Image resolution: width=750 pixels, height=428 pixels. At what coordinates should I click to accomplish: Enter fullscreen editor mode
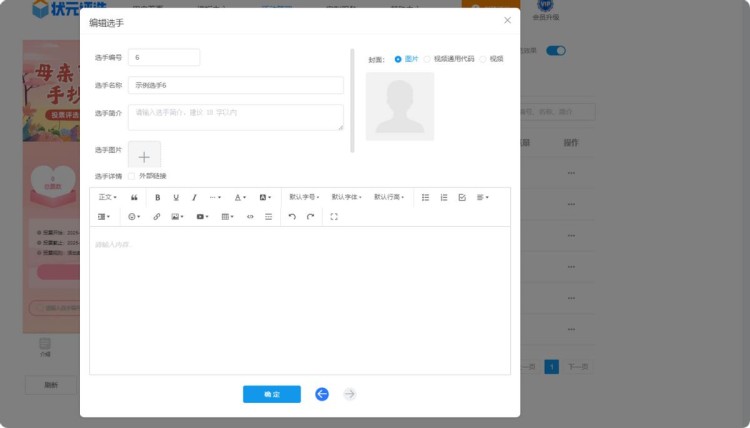(x=334, y=216)
